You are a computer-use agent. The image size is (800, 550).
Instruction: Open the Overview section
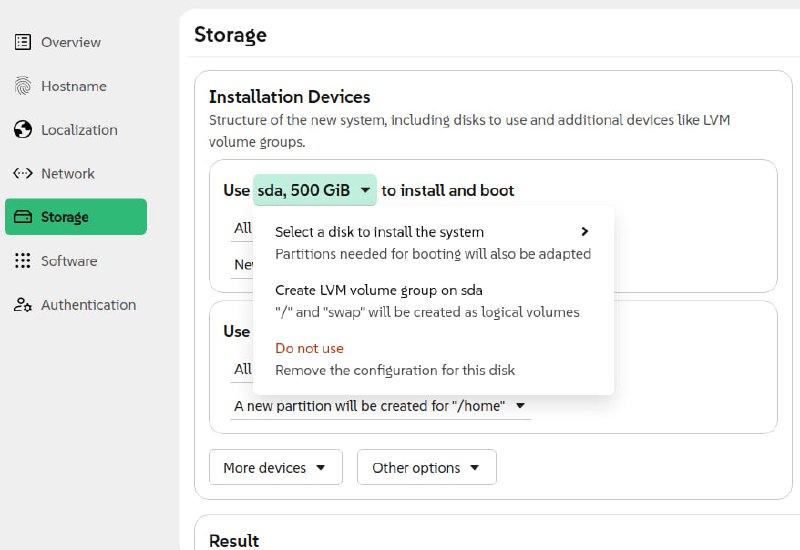pyautogui.click(x=70, y=42)
